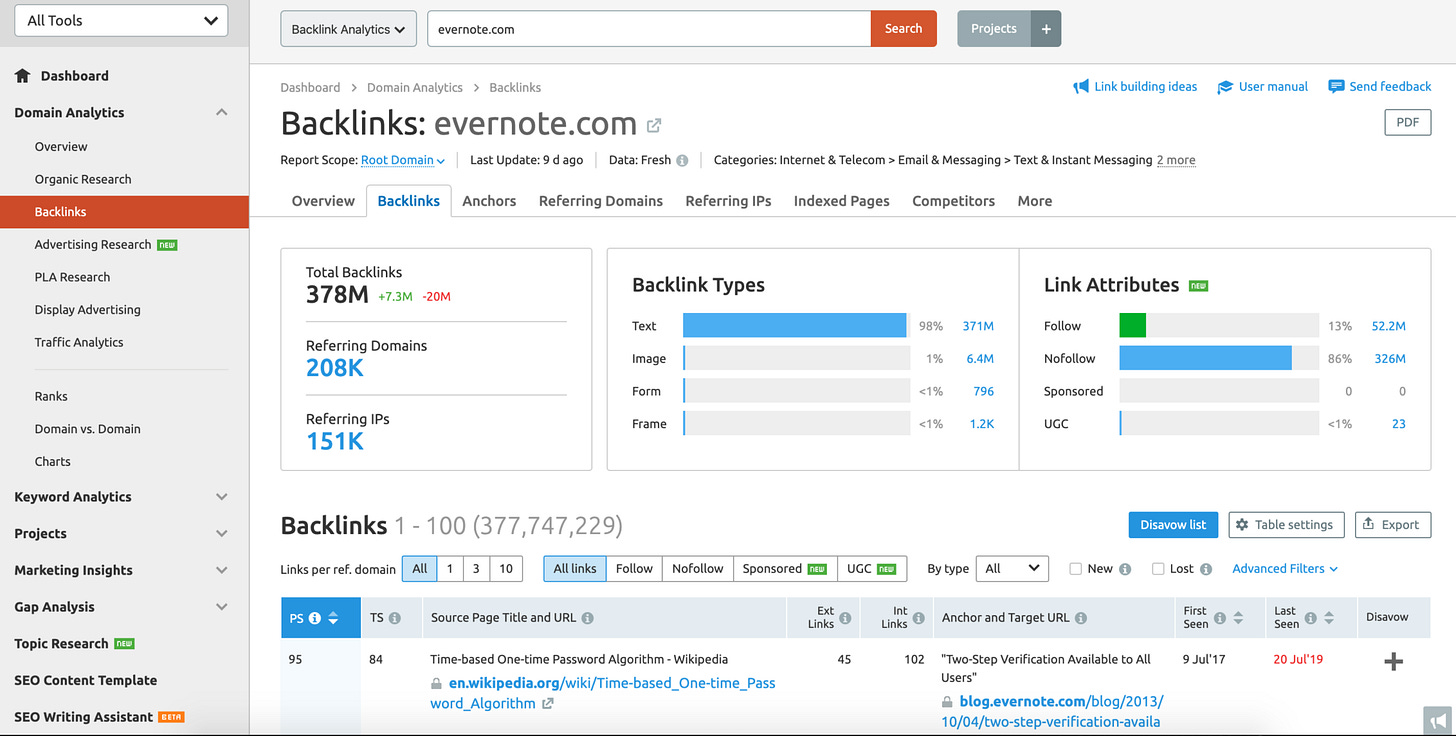Open the Backlink Analytics dropdown
Image resolution: width=1456 pixels, height=736 pixels.
point(348,29)
